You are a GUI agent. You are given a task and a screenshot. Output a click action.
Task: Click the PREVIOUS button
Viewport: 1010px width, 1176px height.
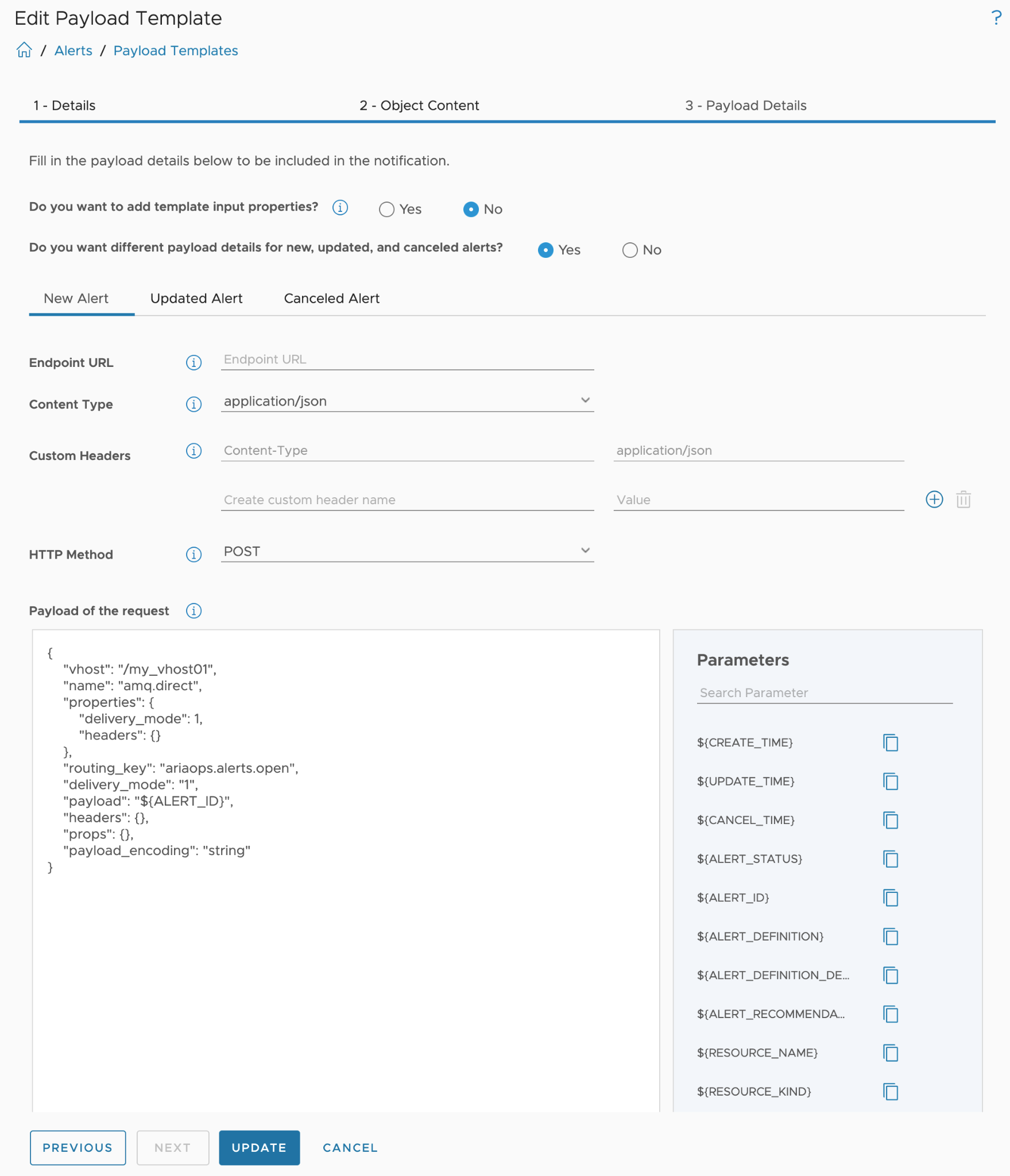coord(78,1147)
